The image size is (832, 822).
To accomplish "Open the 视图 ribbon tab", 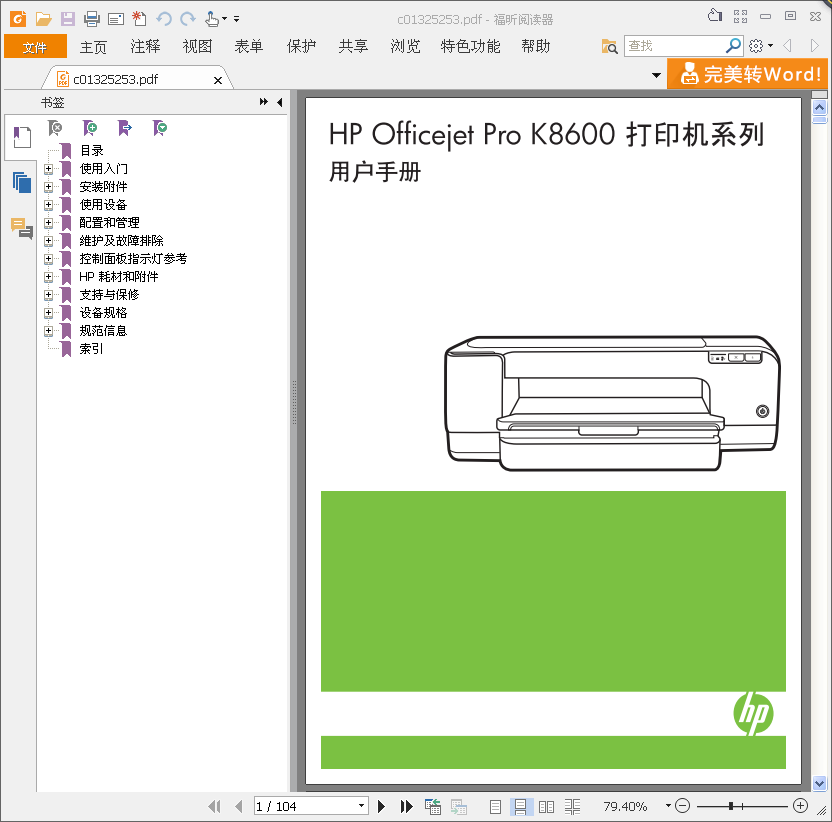I will point(197,47).
